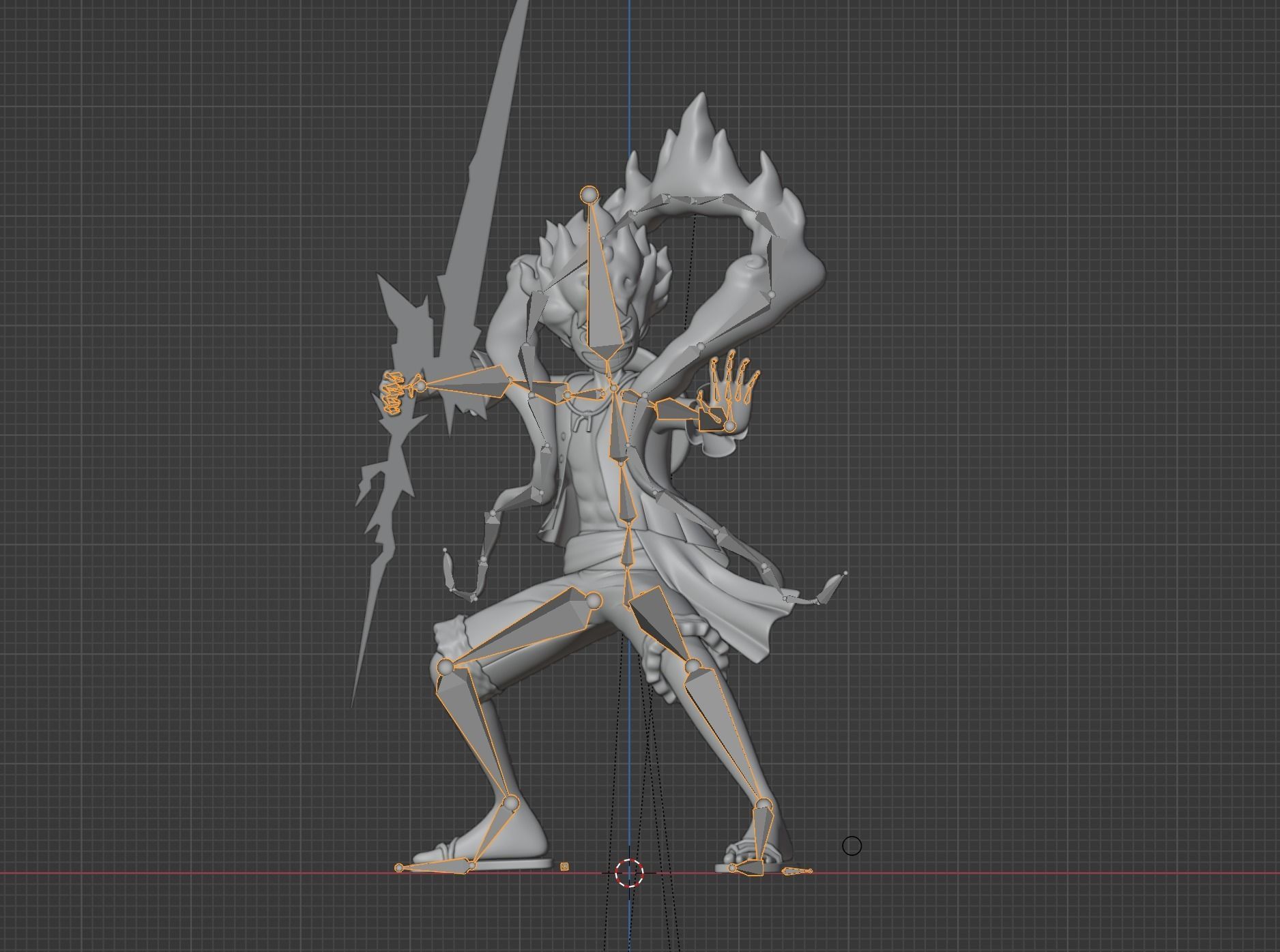The image size is (1280, 952).
Task: Select the small orange square object near sandal
Action: [564, 867]
